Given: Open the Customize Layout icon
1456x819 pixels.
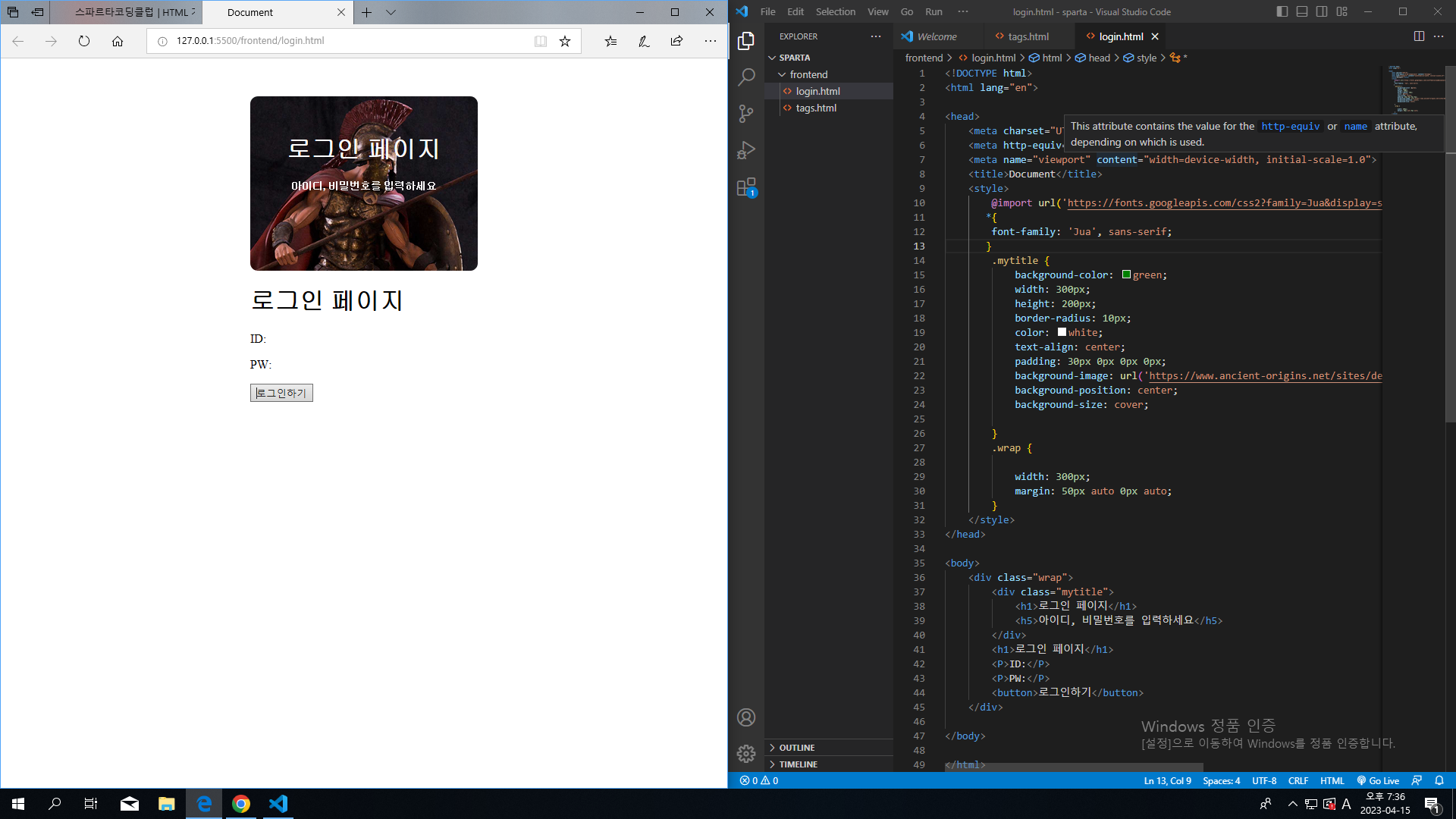Looking at the screenshot, I should (1342, 11).
